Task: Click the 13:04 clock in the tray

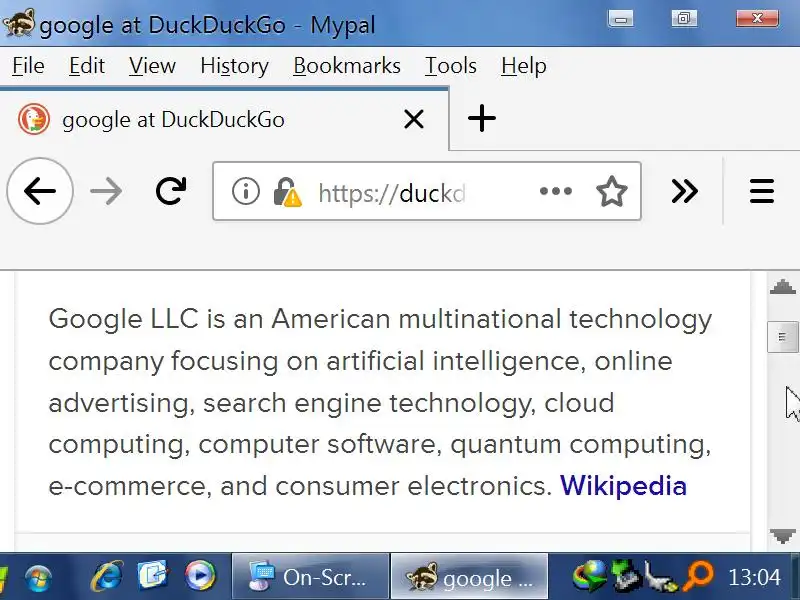Action: point(754,578)
